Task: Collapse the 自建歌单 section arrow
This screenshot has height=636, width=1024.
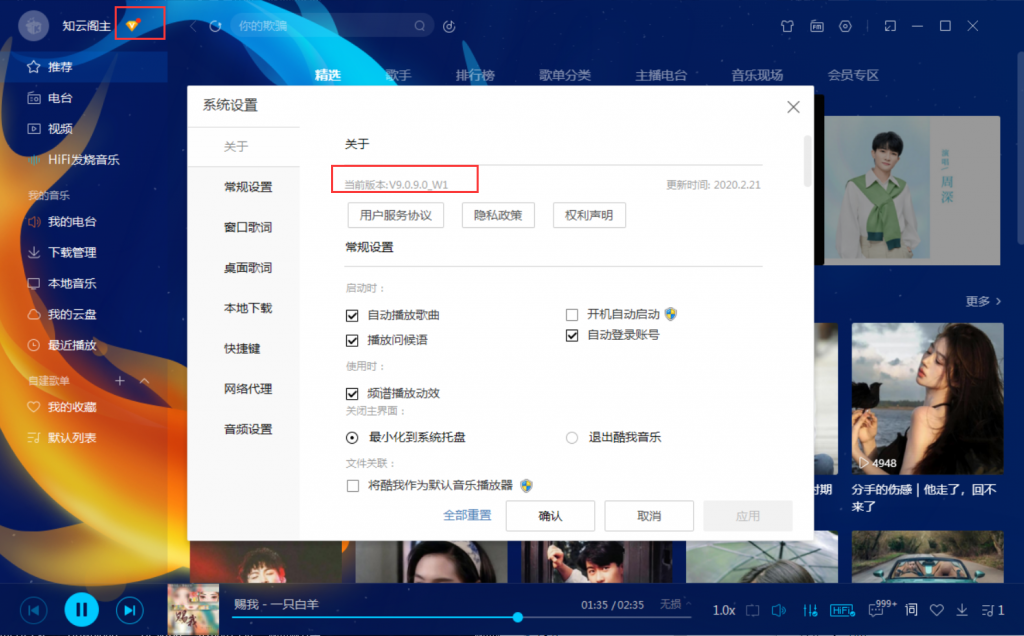Action: pos(144,380)
